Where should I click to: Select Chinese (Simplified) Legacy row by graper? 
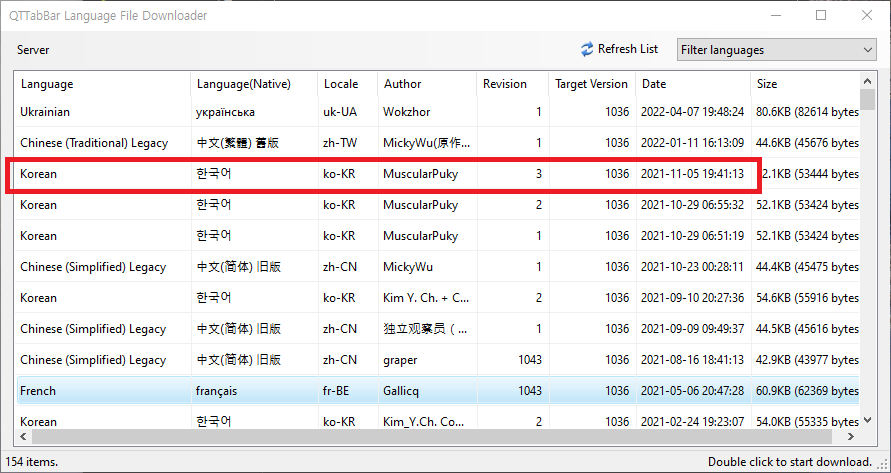click(x=437, y=360)
